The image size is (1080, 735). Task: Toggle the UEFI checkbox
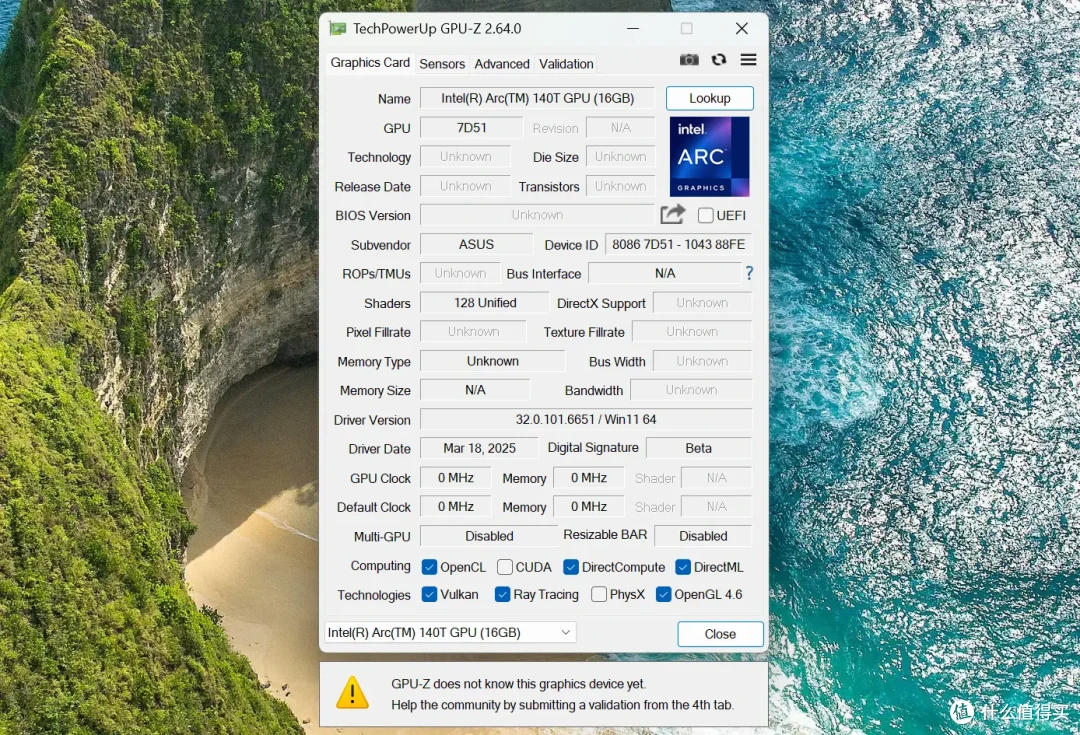[x=705, y=215]
